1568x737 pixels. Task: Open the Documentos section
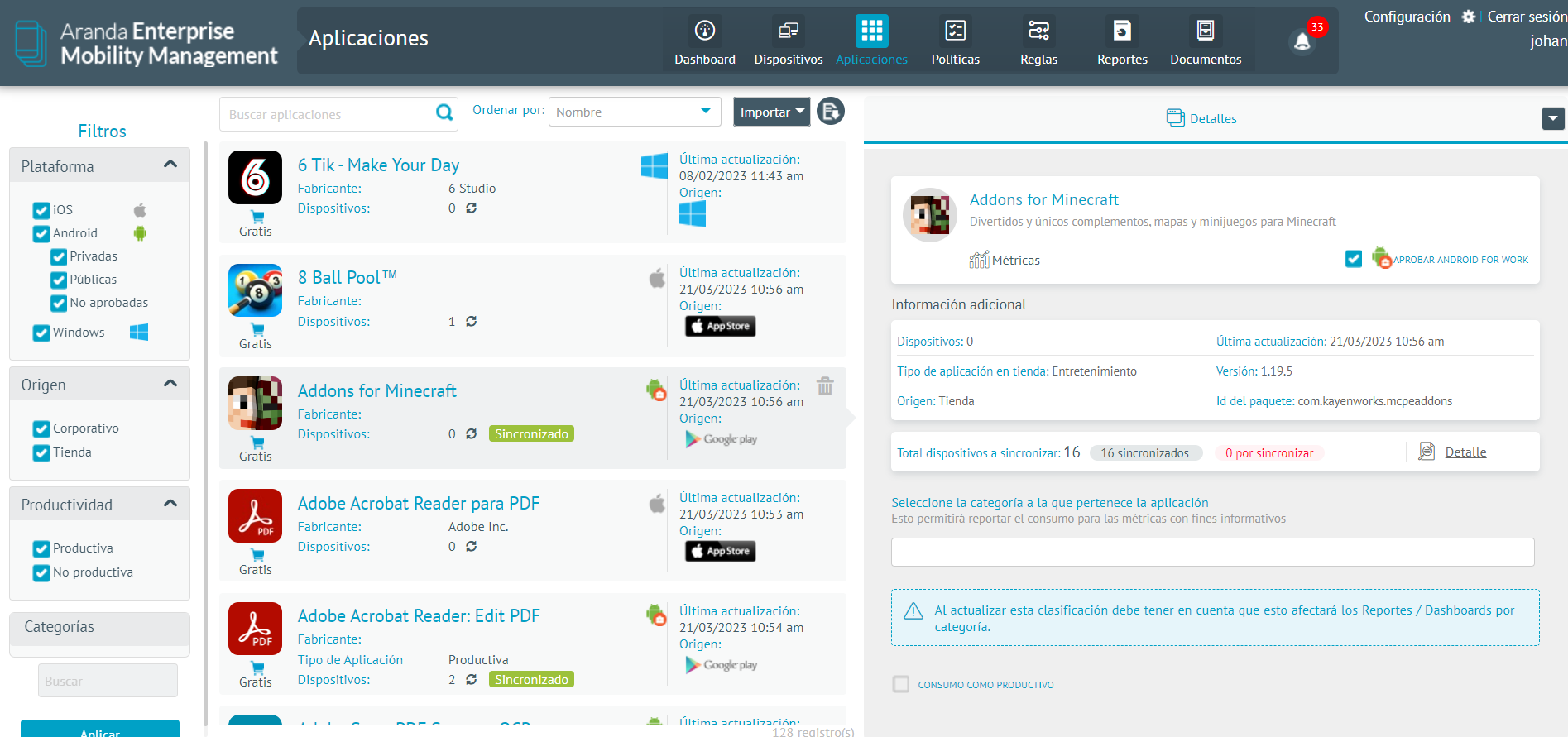point(1206,41)
